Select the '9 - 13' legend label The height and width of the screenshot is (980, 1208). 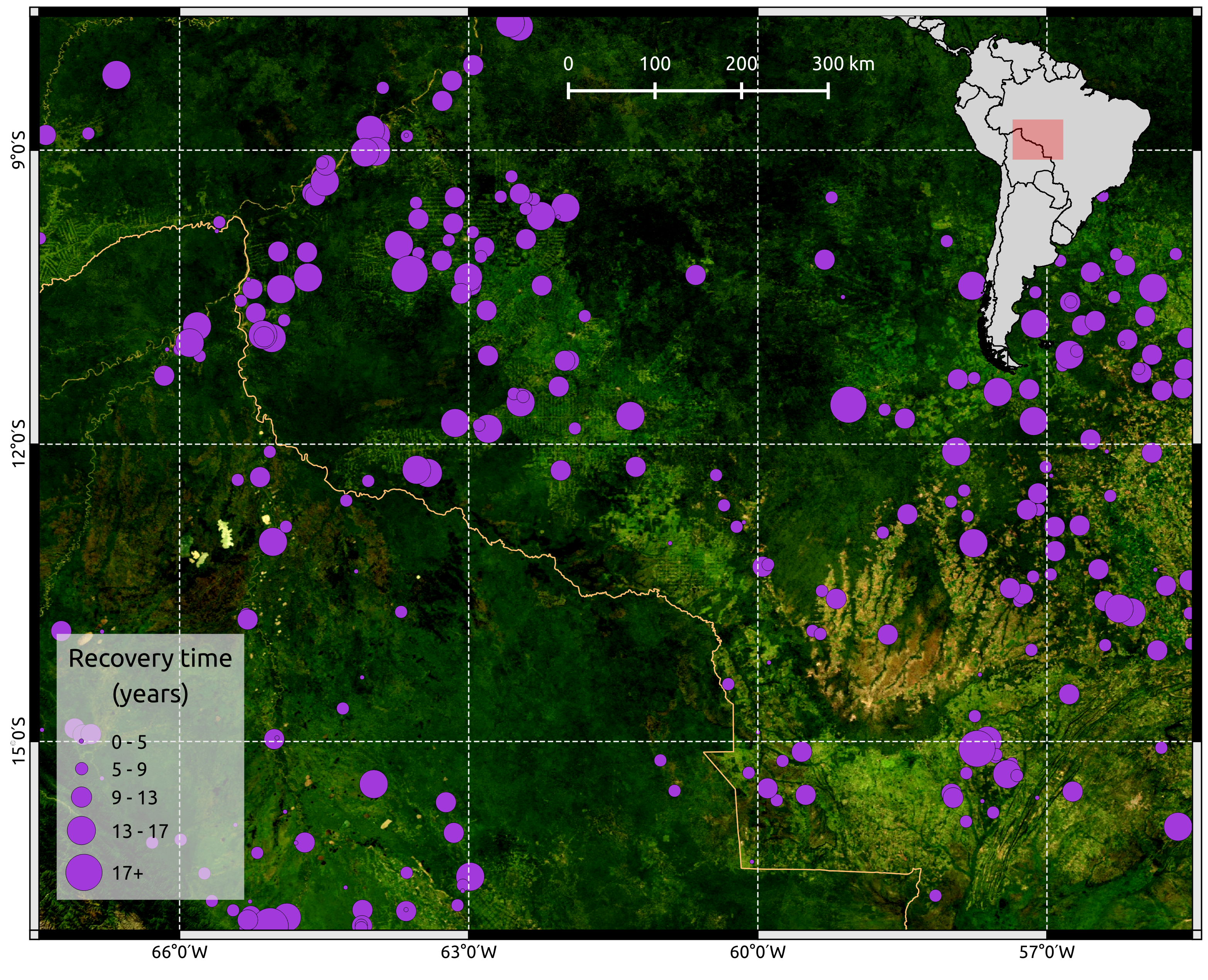click(x=134, y=798)
